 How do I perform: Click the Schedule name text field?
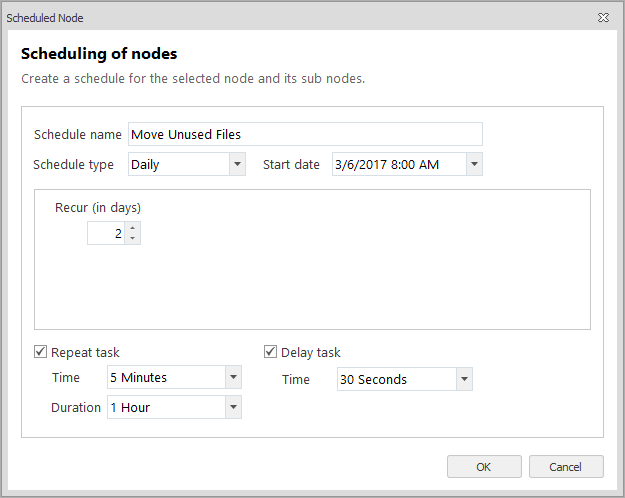point(304,134)
